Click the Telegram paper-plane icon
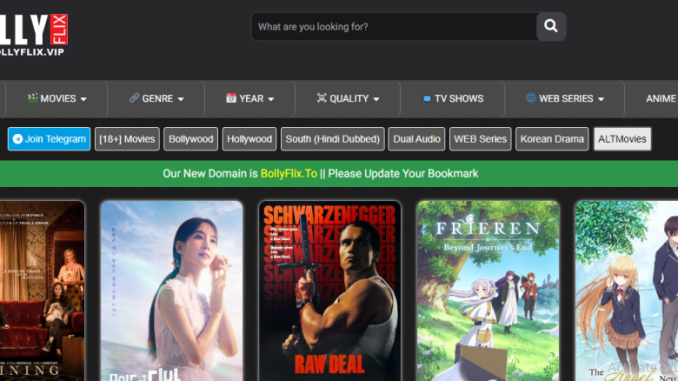 pyautogui.click(x=18, y=139)
